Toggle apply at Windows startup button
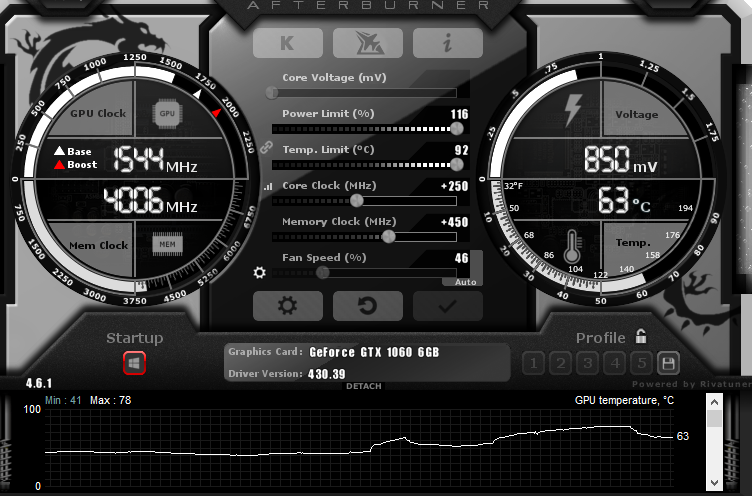Viewport: 752px width, 496px height. click(134, 363)
